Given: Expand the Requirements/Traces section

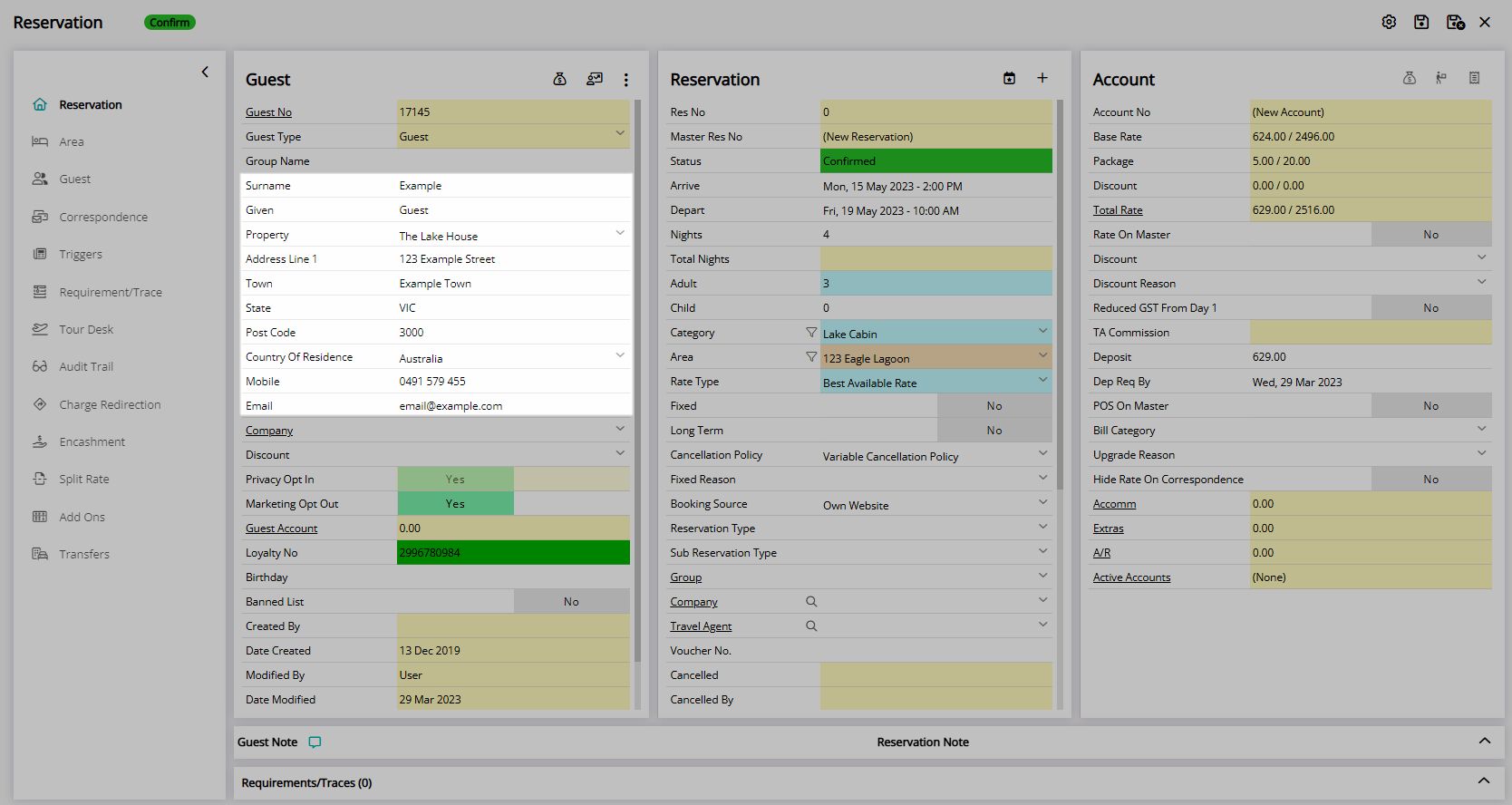Looking at the screenshot, I should (x=1484, y=781).
